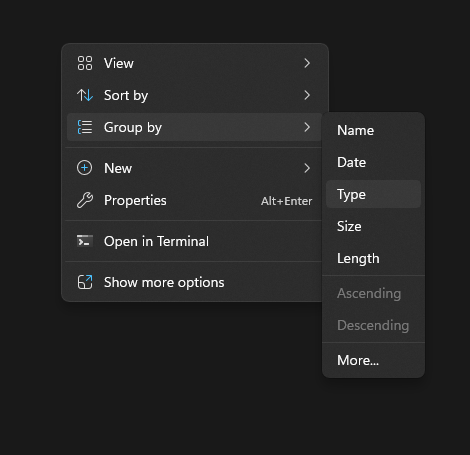470x455 pixels.
Task: Select the Descending order option
Action: pyautogui.click(x=373, y=325)
